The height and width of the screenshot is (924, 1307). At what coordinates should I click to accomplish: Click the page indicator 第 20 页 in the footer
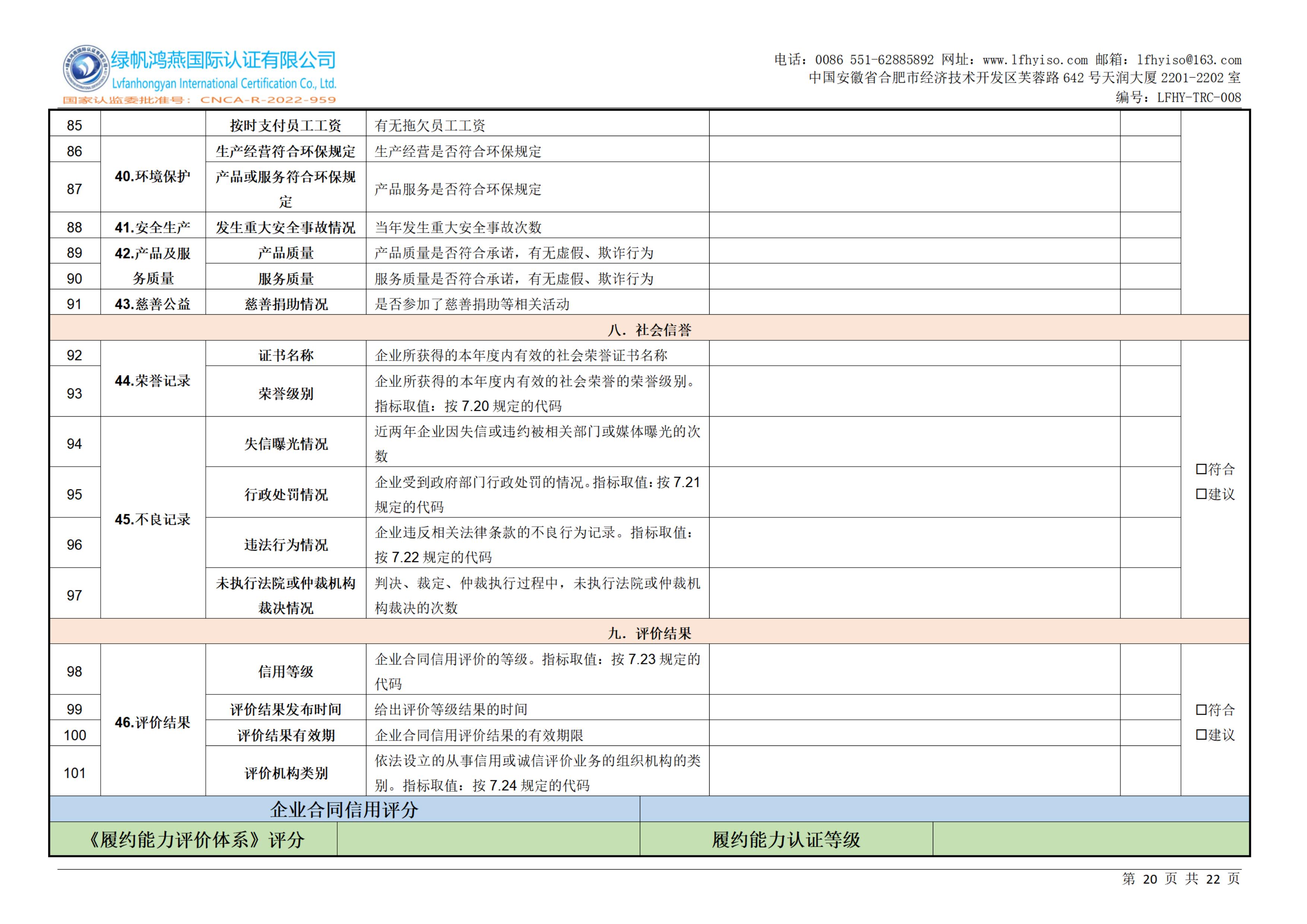1149,879
